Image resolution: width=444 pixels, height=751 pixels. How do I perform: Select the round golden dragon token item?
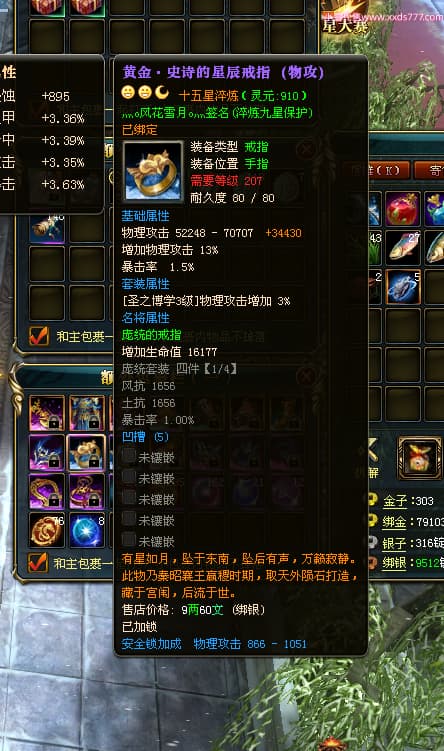click(x=47, y=530)
